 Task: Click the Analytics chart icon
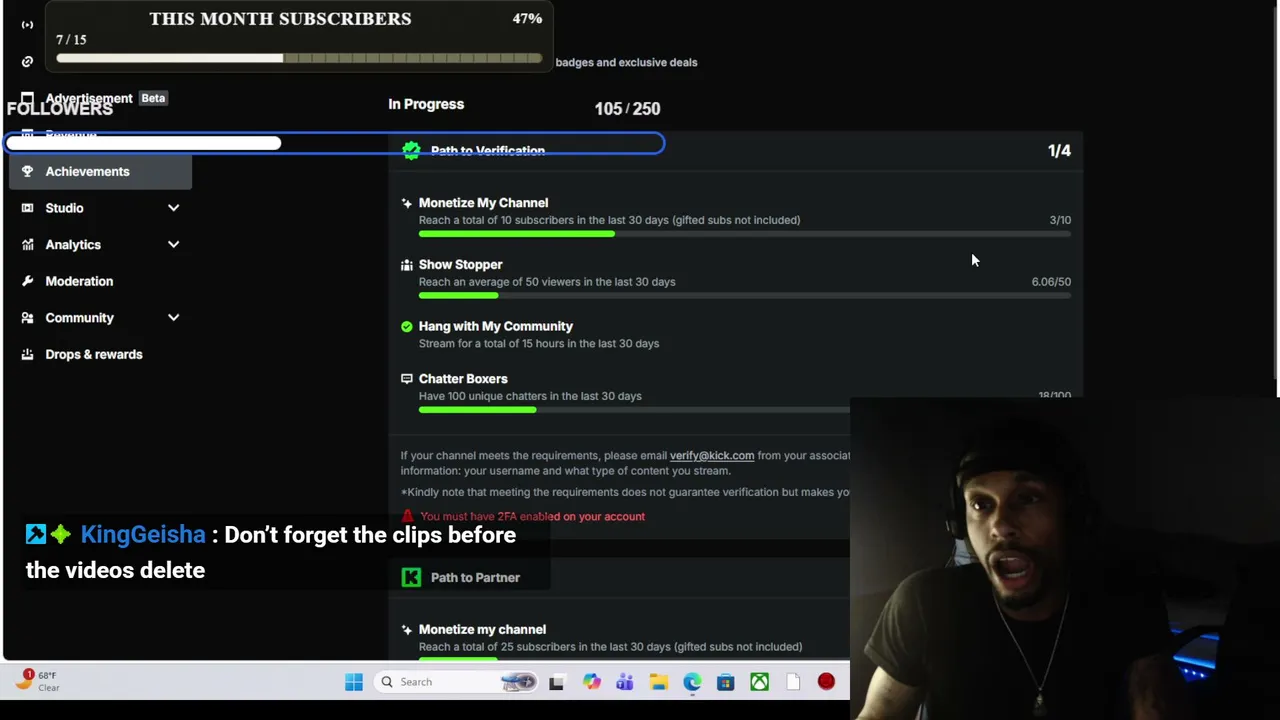click(x=27, y=244)
